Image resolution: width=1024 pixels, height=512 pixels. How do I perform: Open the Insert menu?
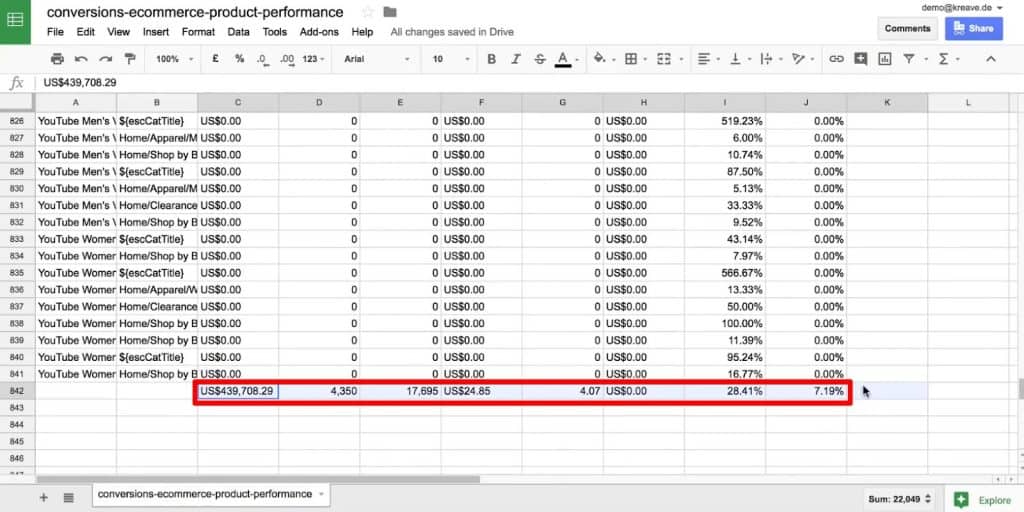(155, 32)
